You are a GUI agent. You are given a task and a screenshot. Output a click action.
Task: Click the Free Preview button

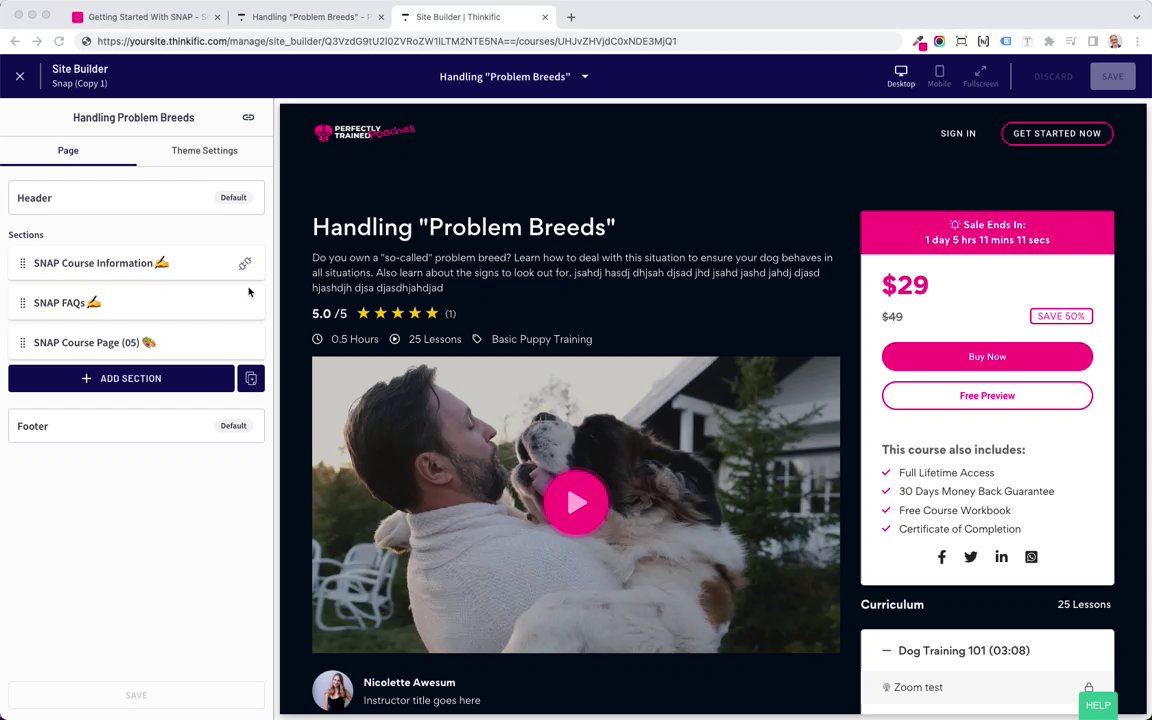pyautogui.click(x=987, y=395)
